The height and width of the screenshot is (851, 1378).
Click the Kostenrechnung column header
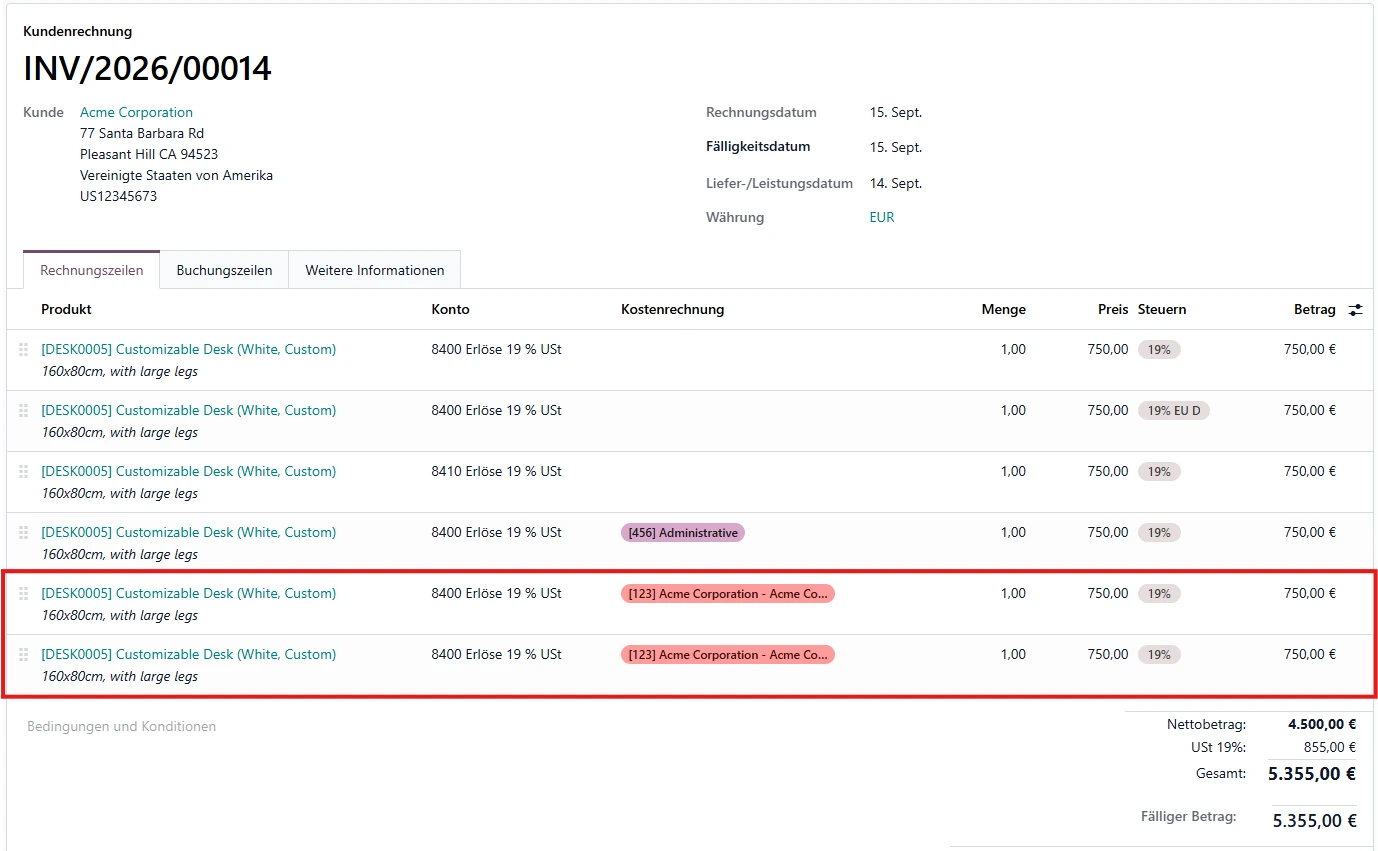[x=672, y=309]
